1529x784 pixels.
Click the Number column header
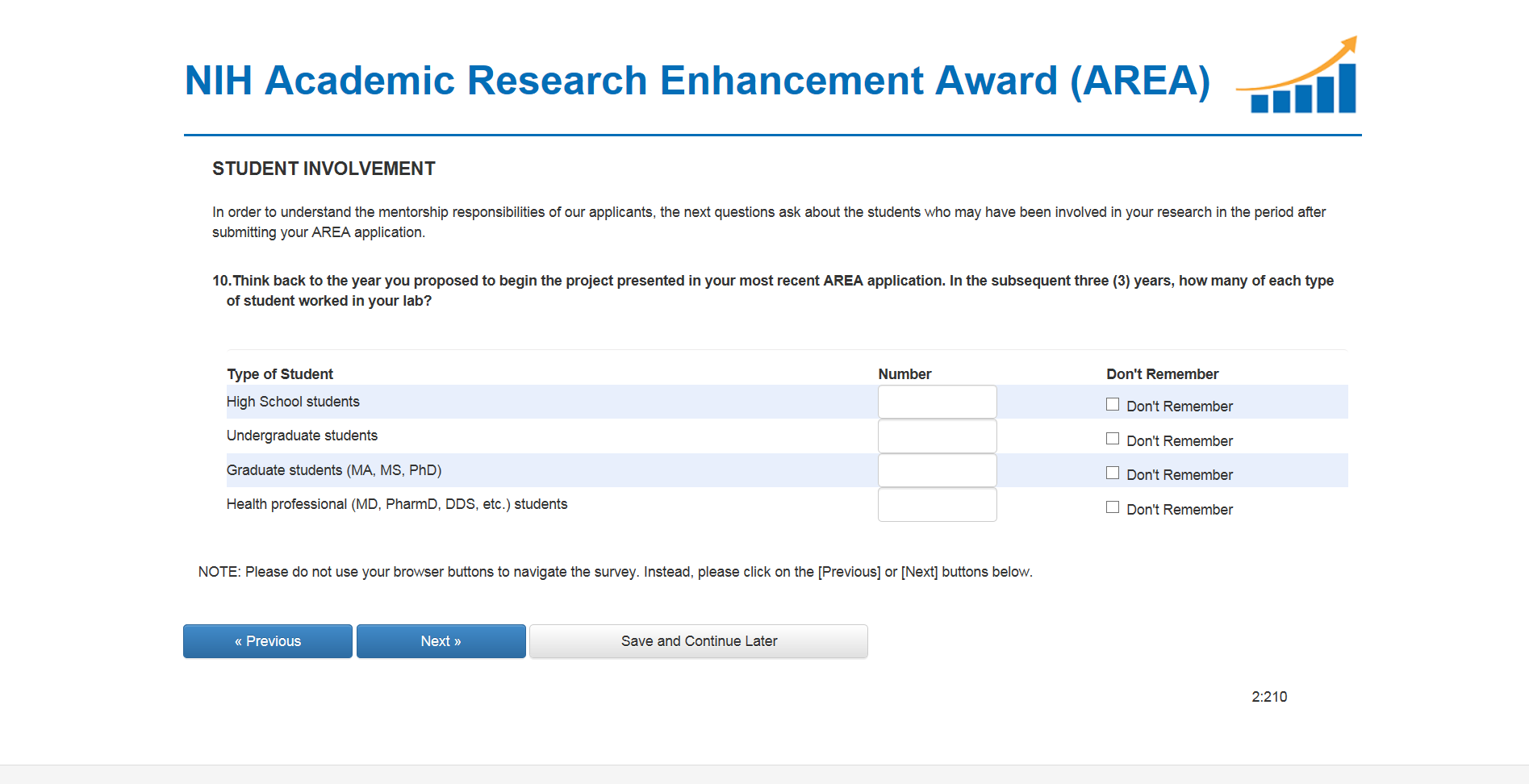904,374
